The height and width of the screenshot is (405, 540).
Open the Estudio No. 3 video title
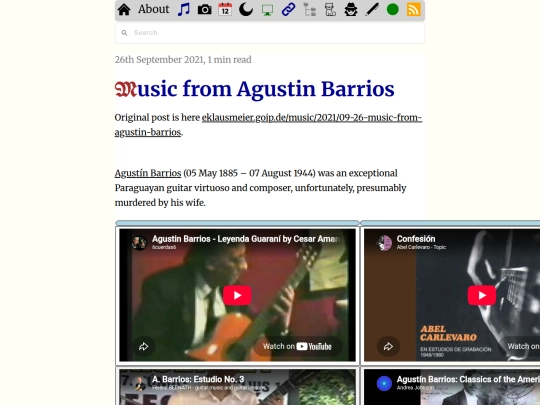[198, 379]
